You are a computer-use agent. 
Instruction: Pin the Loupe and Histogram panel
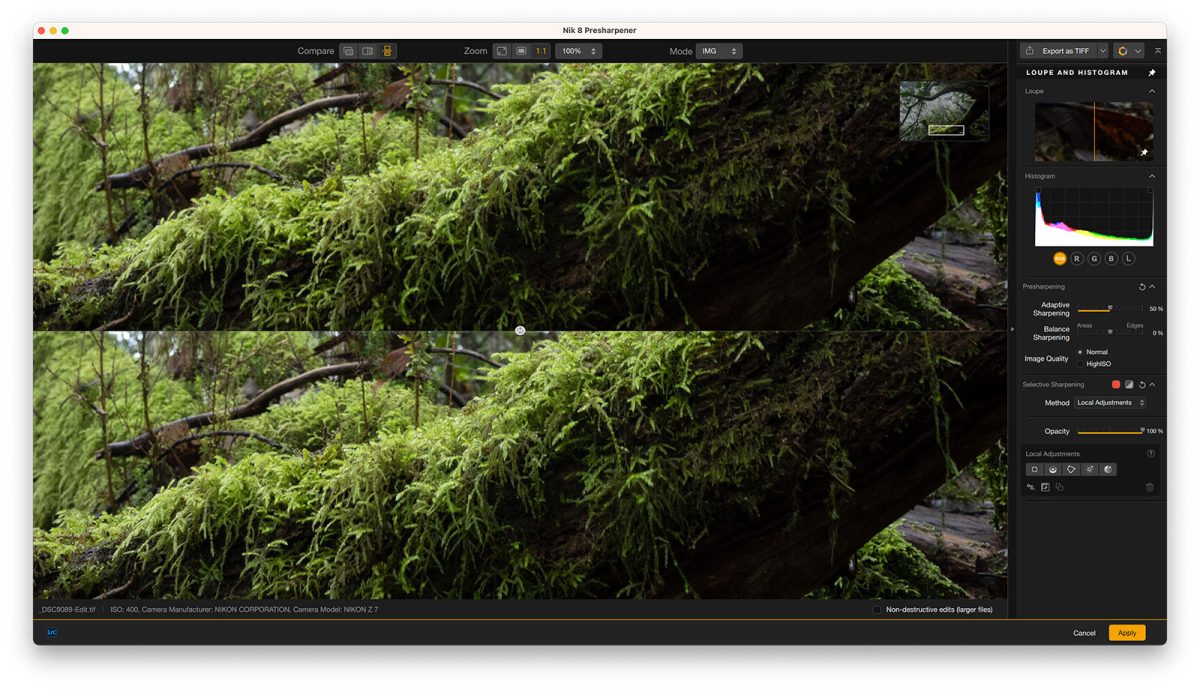pos(1151,73)
